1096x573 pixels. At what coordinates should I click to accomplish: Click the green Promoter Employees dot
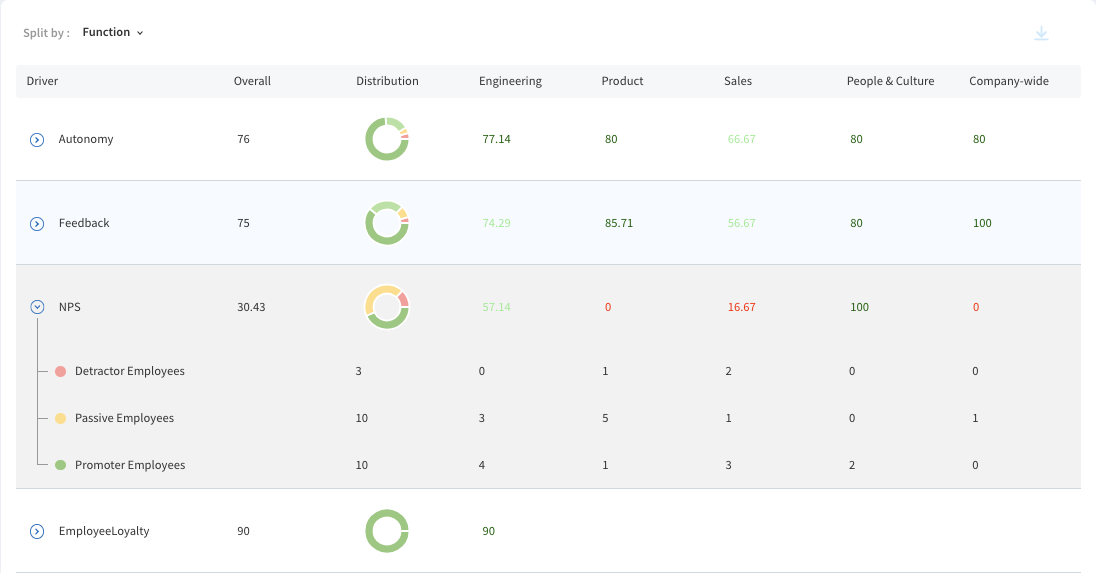[x=61, y=465]
